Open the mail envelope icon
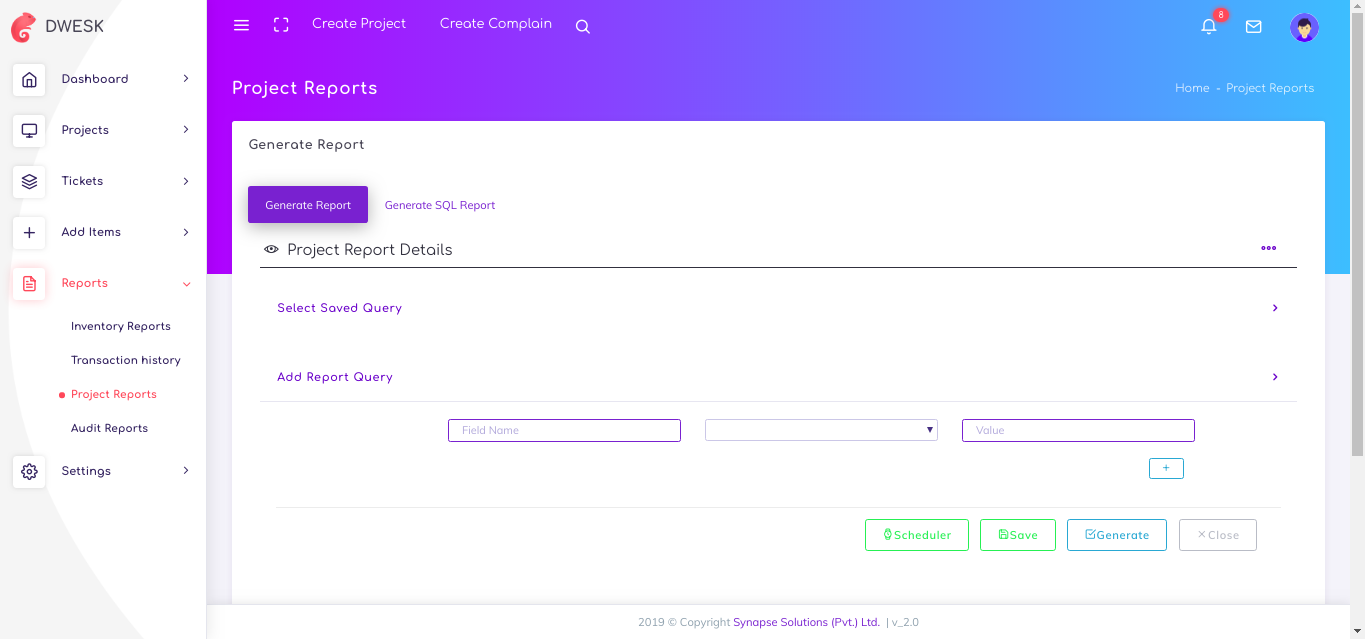The width and height of the screenshot is (1365, 639). coord(1253,27)
